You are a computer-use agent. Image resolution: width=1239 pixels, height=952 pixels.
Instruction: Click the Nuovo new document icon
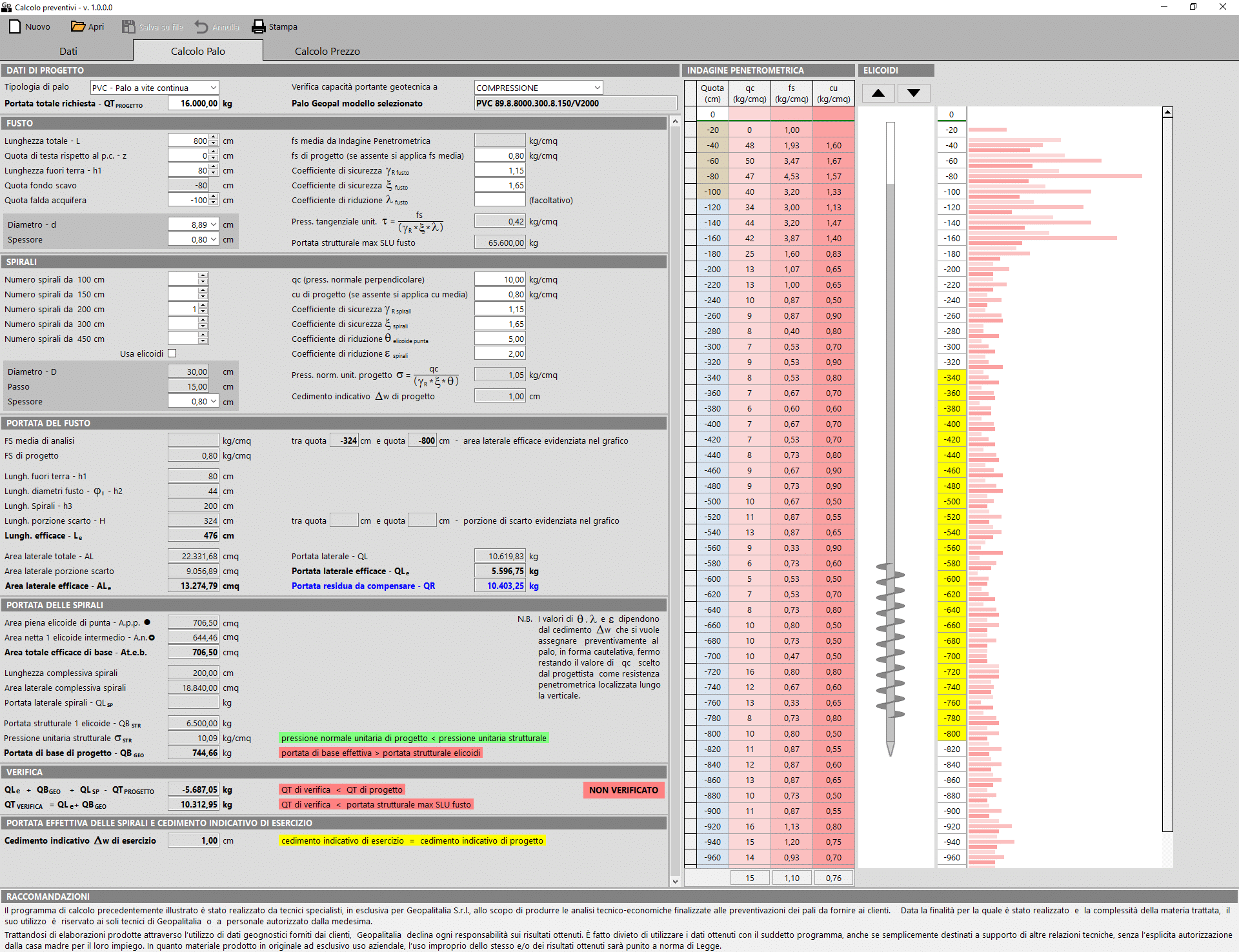click(15, 26)
